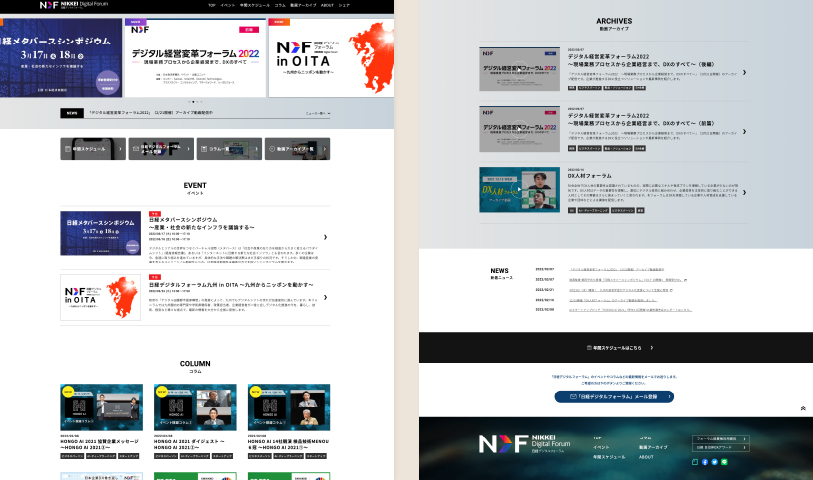Screen dimensions: 813x480
Task: Open the third HONGO AI 14社精算 column thumbnail
Action: [289, 407]
